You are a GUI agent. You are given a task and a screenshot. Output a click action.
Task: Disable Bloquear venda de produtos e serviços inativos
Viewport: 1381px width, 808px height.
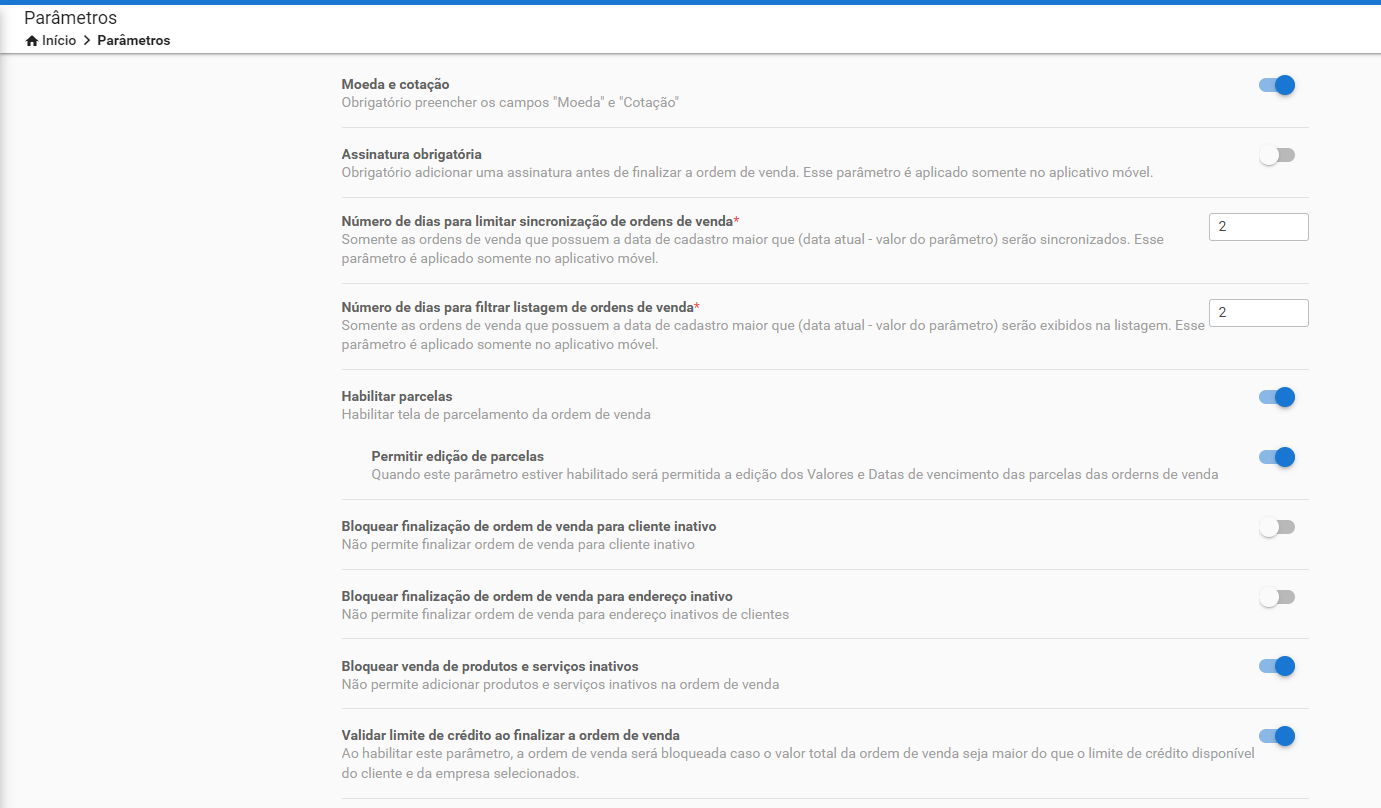1277,666
